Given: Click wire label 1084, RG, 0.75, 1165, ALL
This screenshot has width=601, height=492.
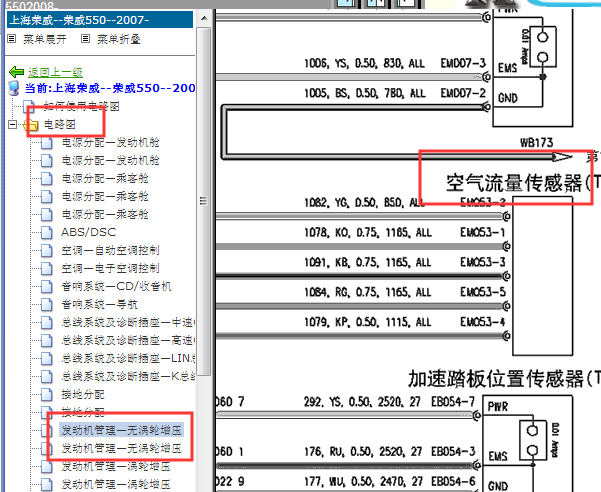Looking at the screenshot, I should click(x=368, y=292).
